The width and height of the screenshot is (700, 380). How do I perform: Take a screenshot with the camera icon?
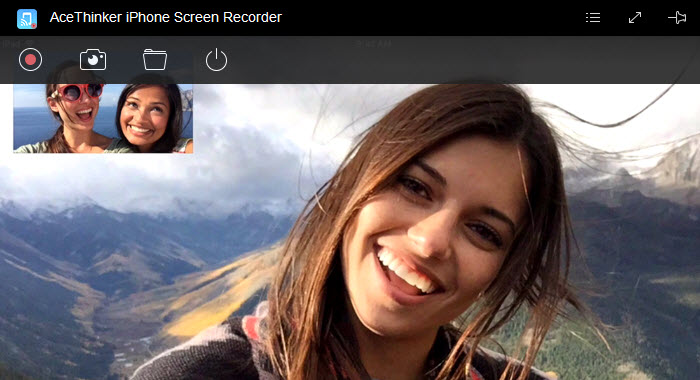click(93, 59)
